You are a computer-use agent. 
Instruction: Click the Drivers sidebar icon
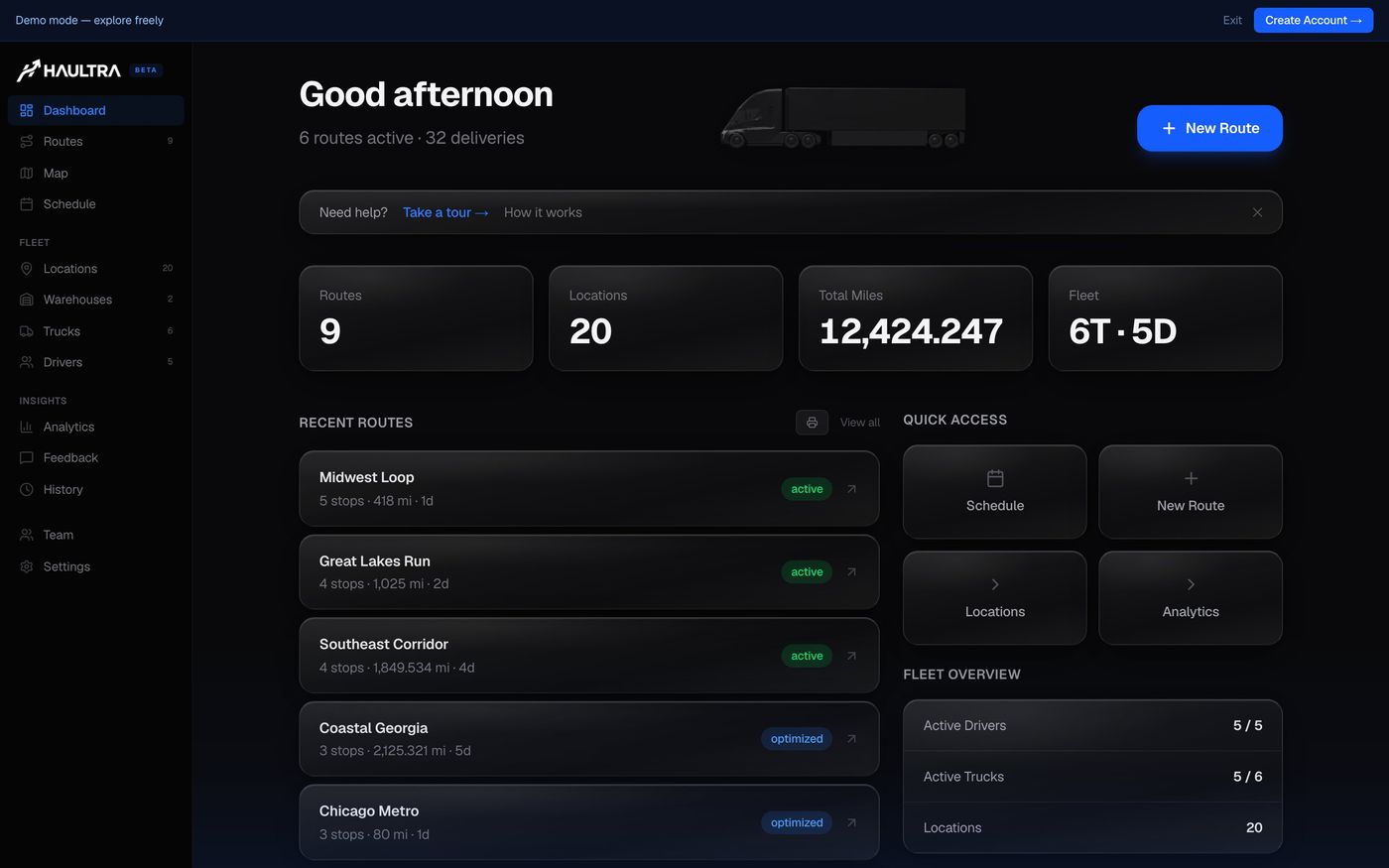coord(27,362)
